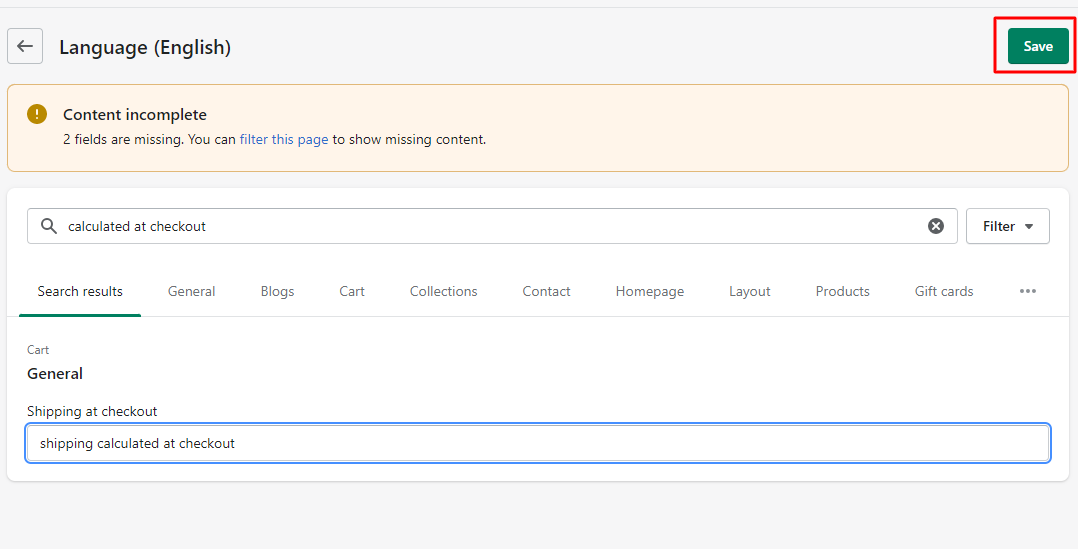Click the Filter dropdown caret arrow

click(x=1029, y=227)
